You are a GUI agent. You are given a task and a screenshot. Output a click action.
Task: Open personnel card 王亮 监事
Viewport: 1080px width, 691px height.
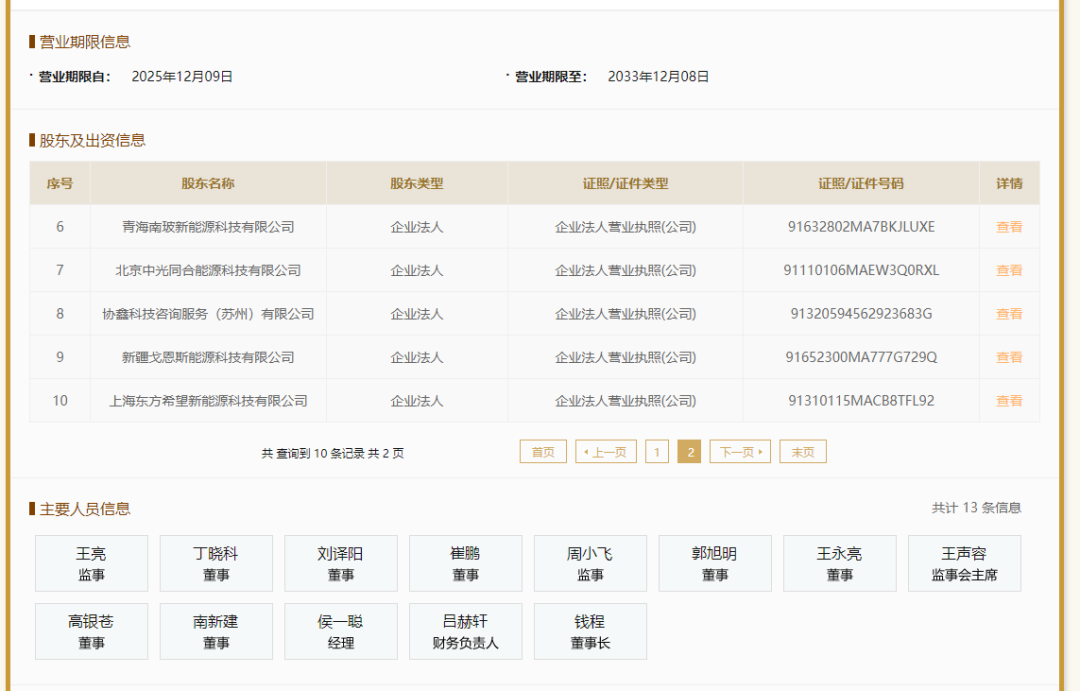pos(92,563)
